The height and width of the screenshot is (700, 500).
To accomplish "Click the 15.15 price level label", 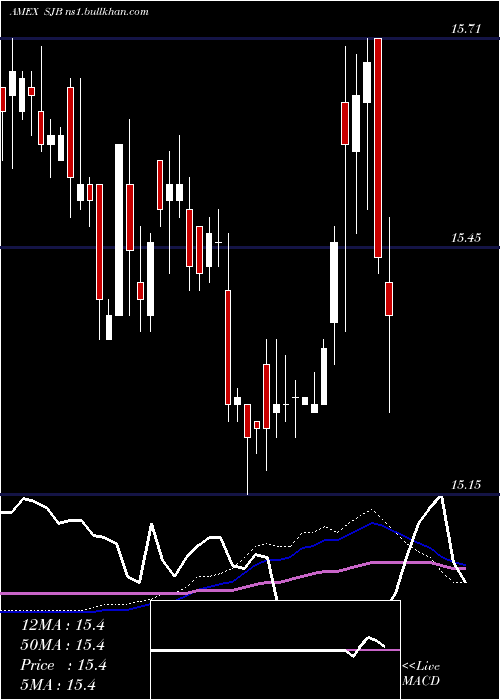I will (466, 485).
